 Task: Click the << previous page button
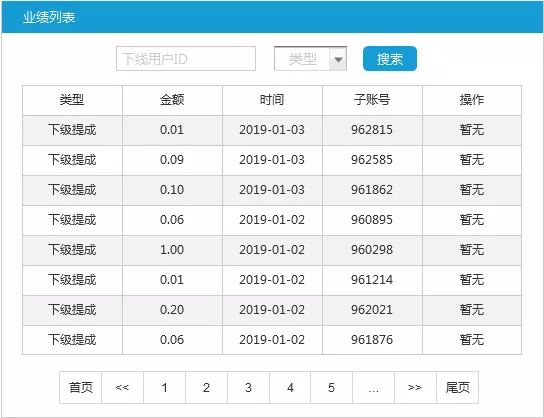coord(122,387)
